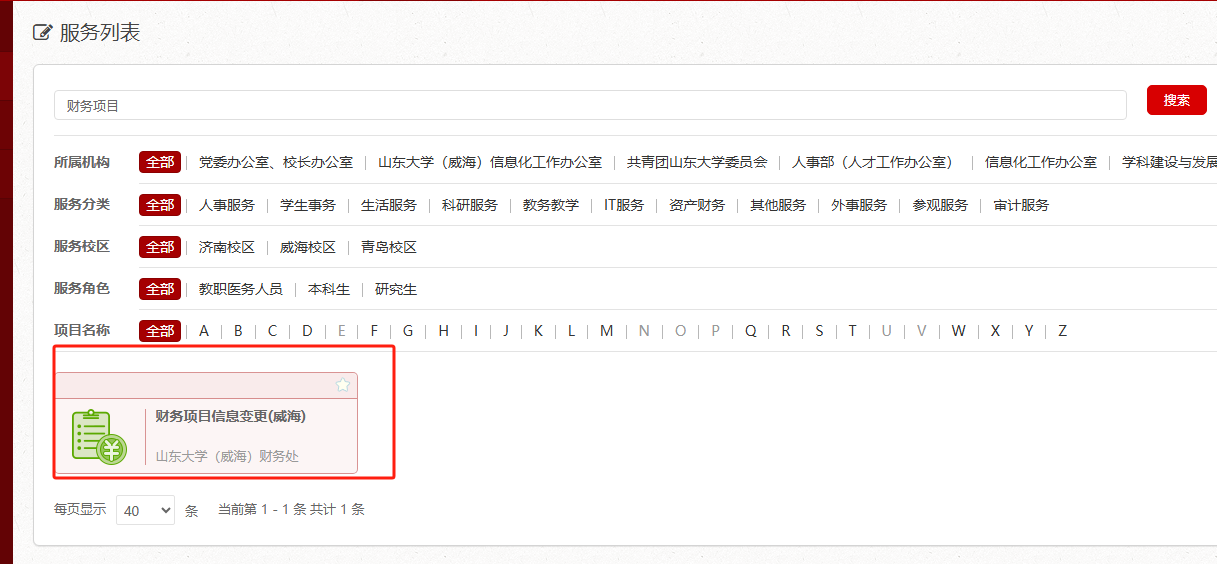Image resolution: width=1217 pixels, height=564 pixels.
Task: Filter project names by letter L
Action: [572, 331]
